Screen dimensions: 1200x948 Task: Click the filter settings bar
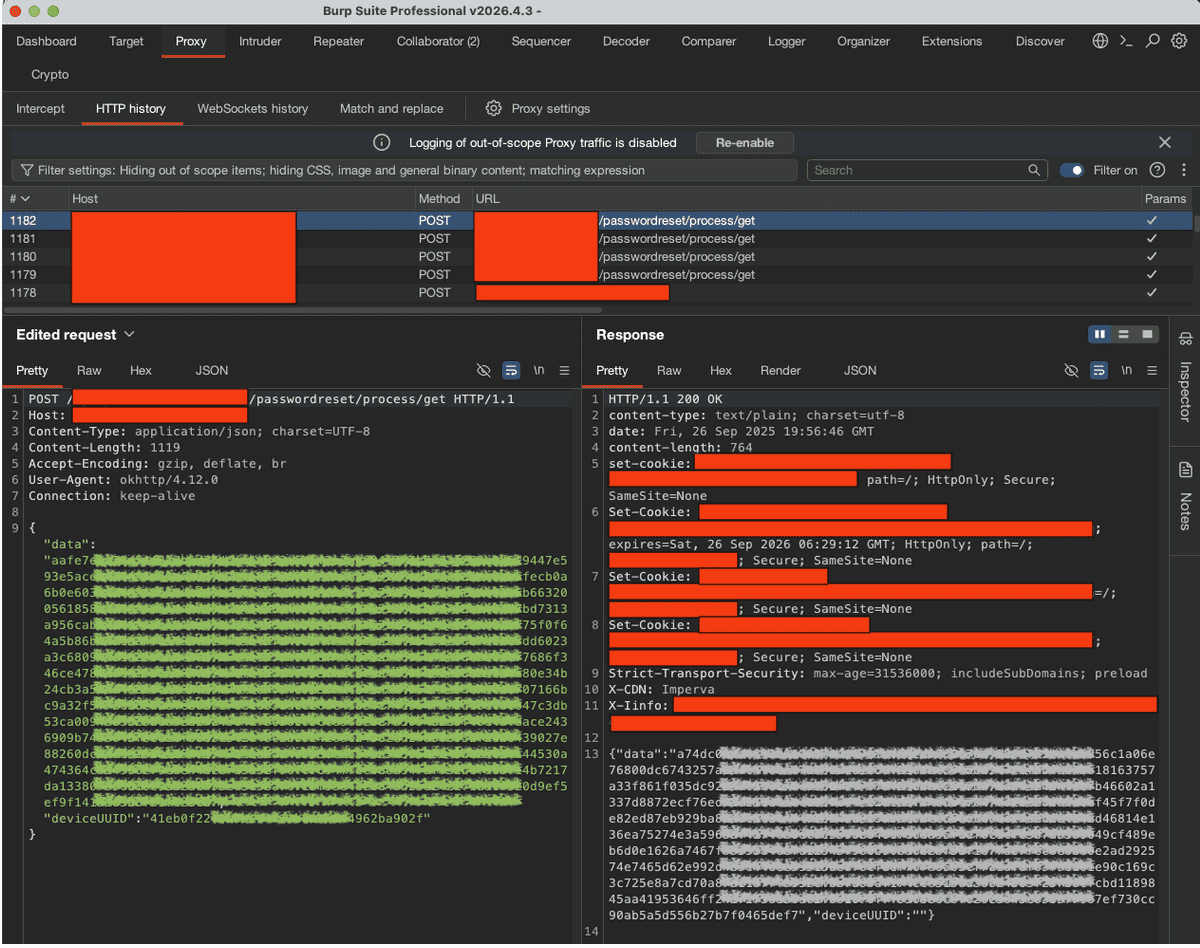(404, 170)
